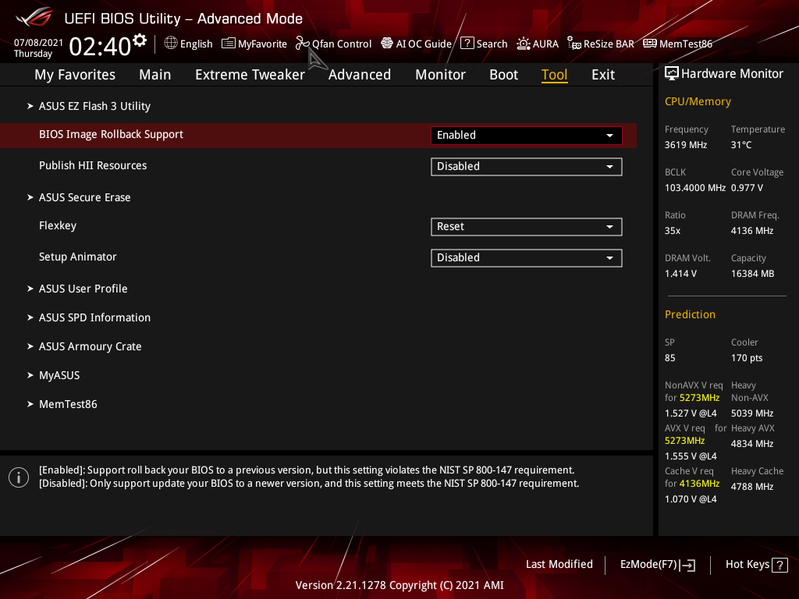Click CPU/Memory heading
The image size is (799, 599).
coord(698,101)
